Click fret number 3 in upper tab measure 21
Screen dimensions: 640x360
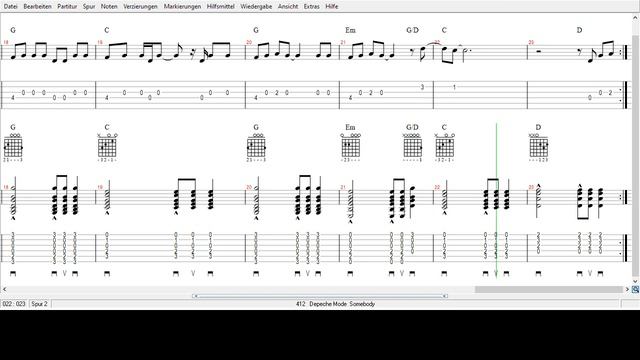pyautogui.click(x=422, y=87)
